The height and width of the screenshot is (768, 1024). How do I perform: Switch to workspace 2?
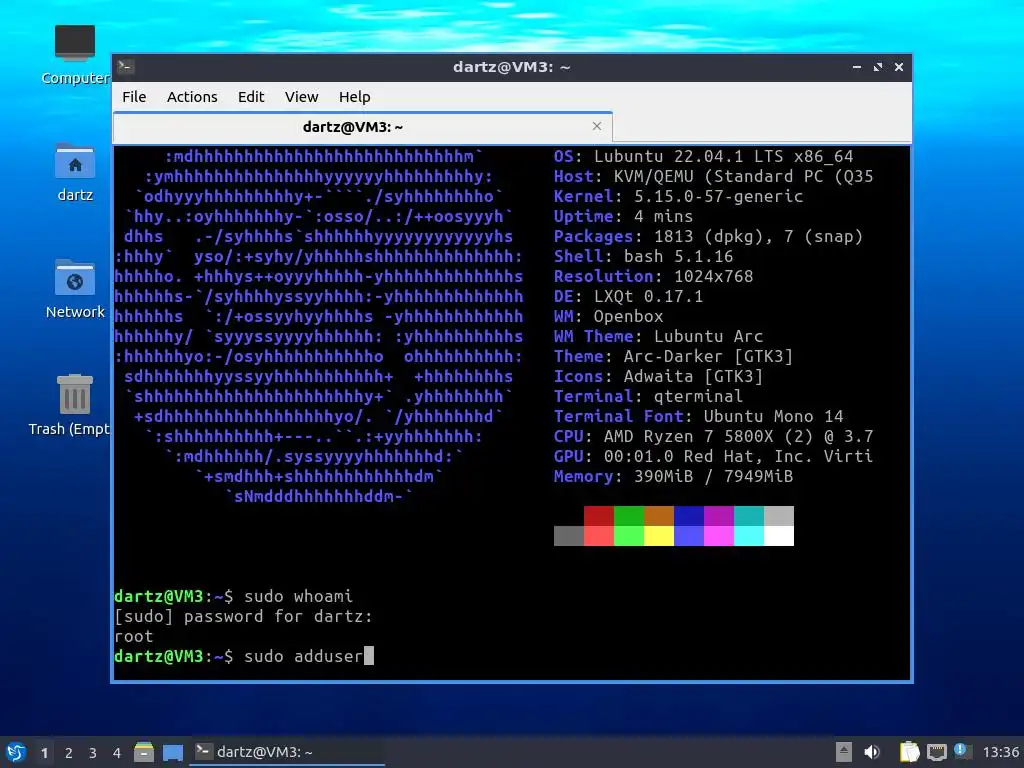pos(69,753)
